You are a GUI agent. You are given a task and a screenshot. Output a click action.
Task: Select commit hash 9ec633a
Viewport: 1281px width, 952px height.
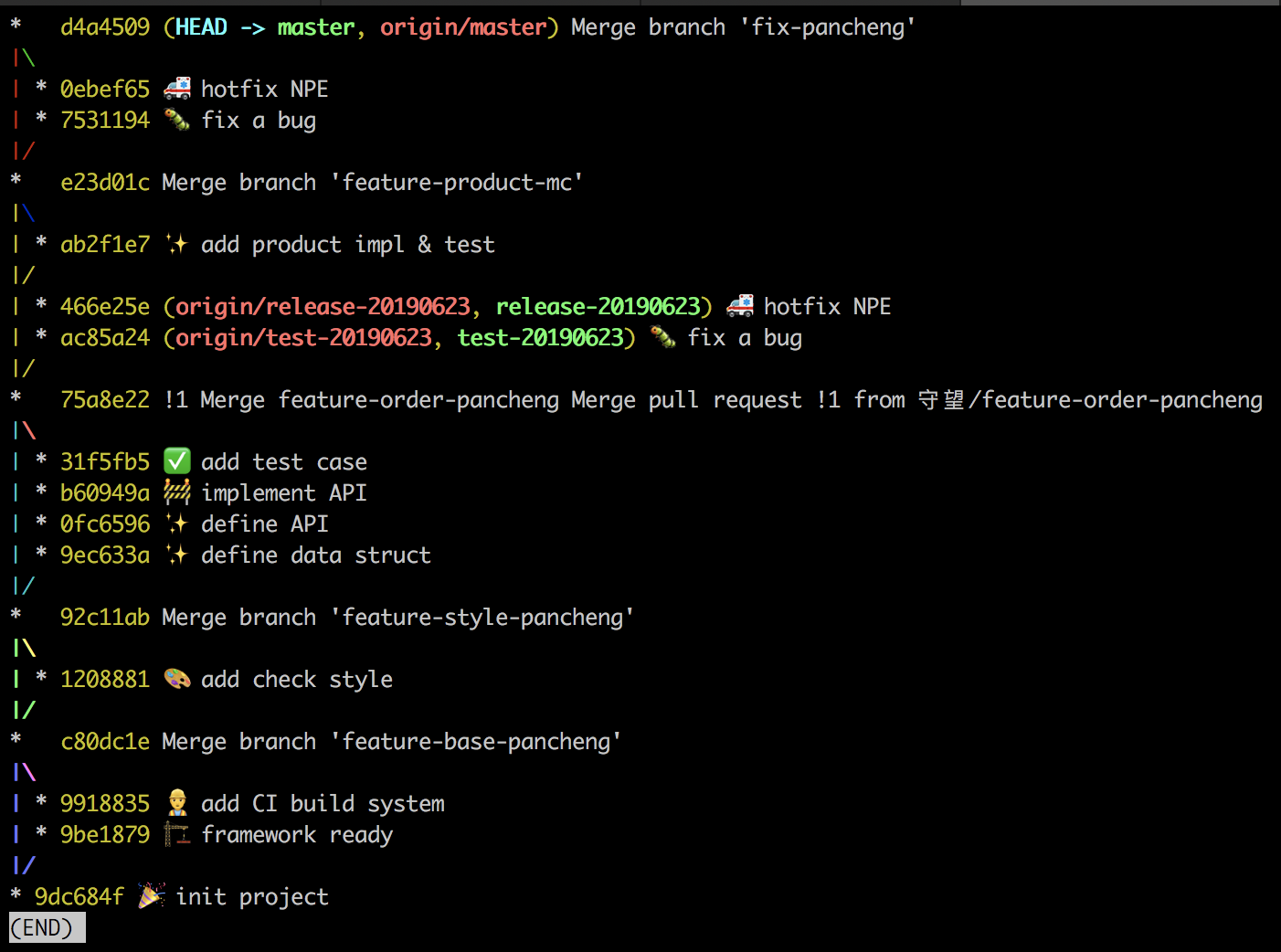(x=105, y=555)
